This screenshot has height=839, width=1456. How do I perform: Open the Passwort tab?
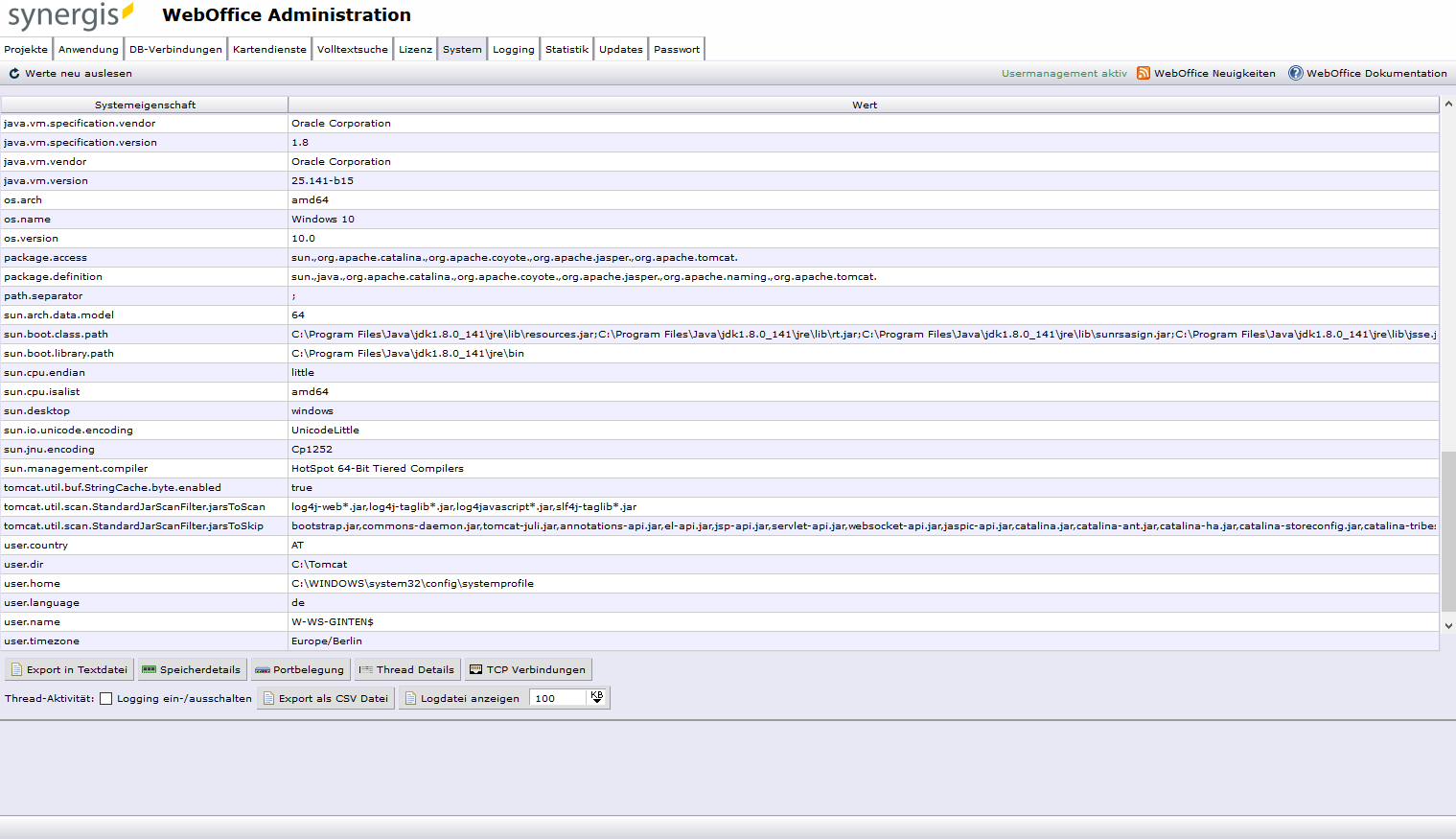[676, 48]
